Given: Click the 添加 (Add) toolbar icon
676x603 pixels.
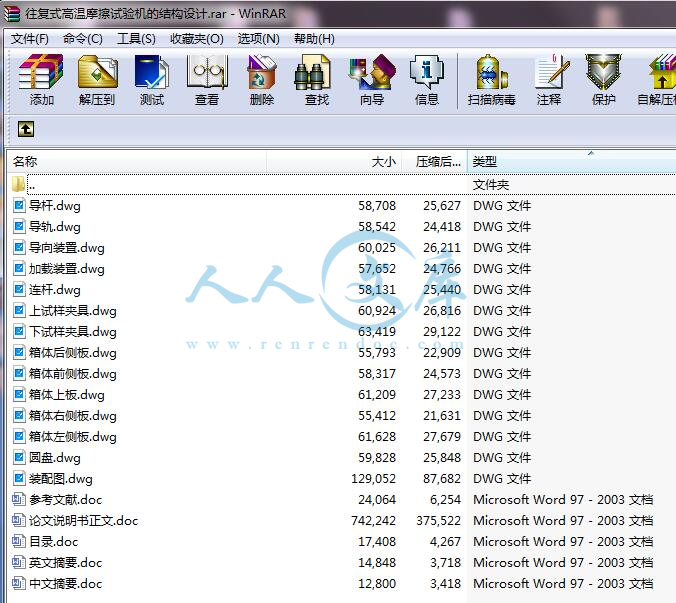Looking at the screenshot, I should 41,80.
